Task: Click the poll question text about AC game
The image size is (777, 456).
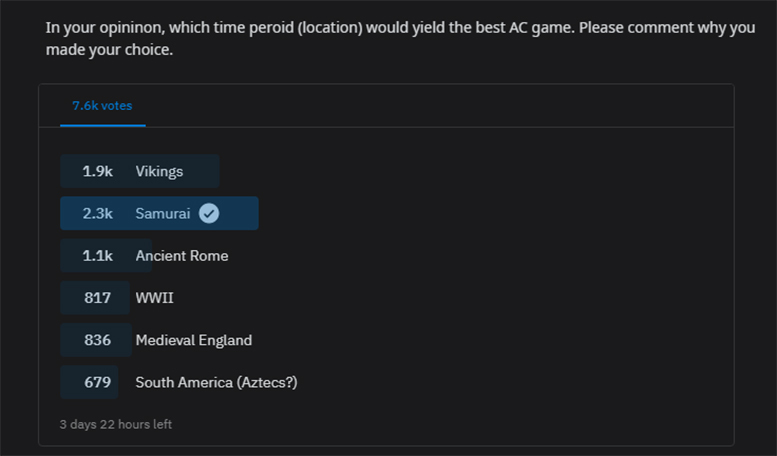Action: coord(400,38)
